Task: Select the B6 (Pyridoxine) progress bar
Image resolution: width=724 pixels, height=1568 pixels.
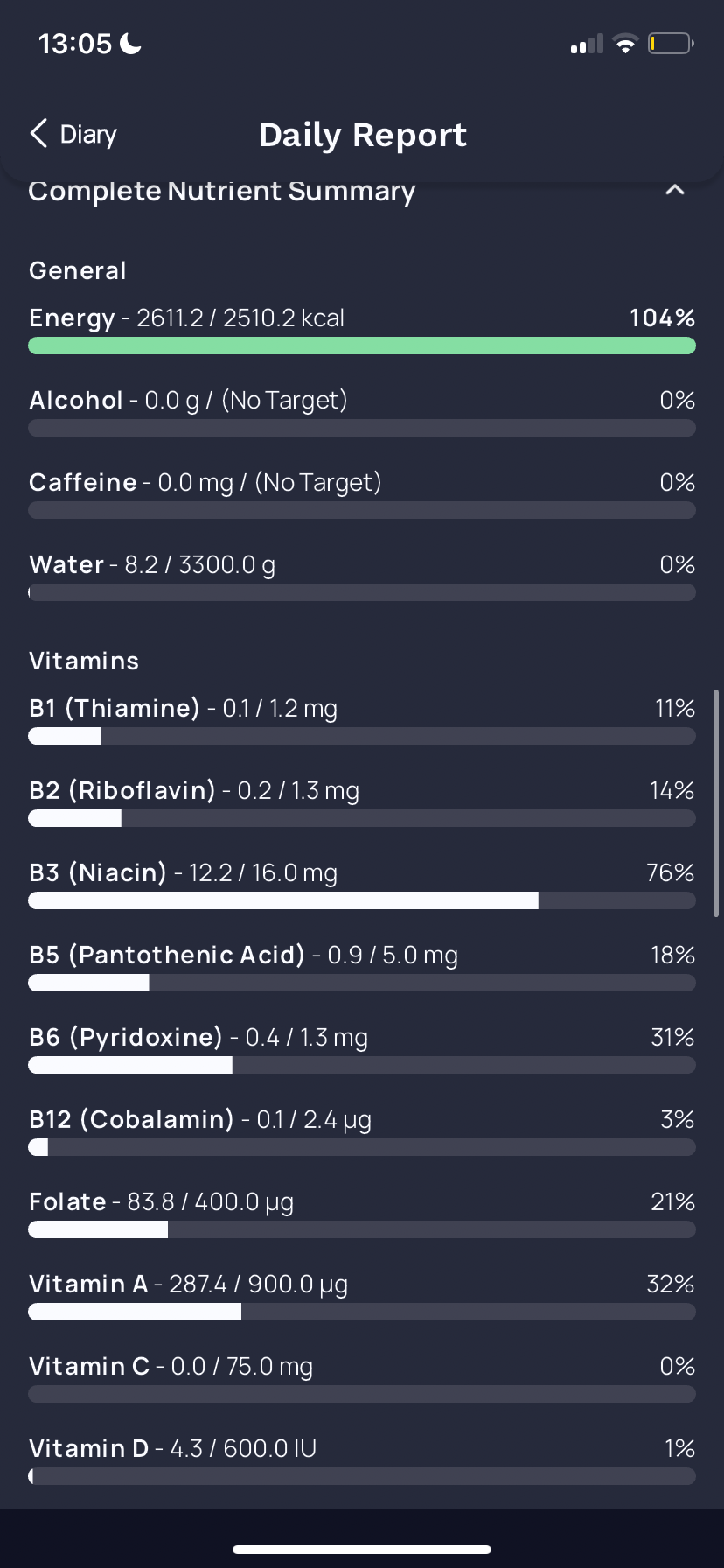Action: click(362, 1065)
